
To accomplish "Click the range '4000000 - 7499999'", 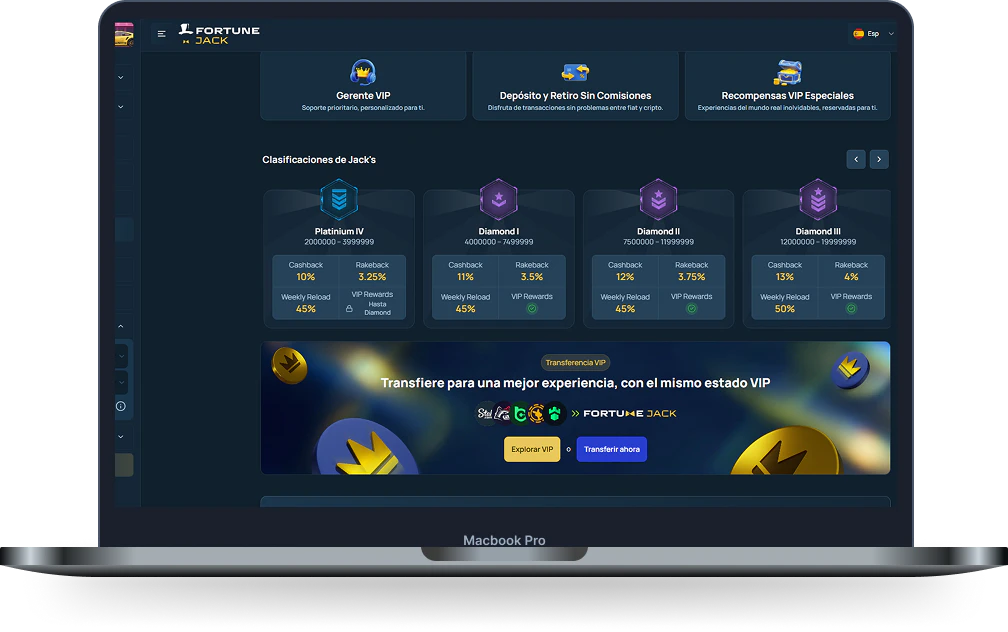I will point(499,242).
